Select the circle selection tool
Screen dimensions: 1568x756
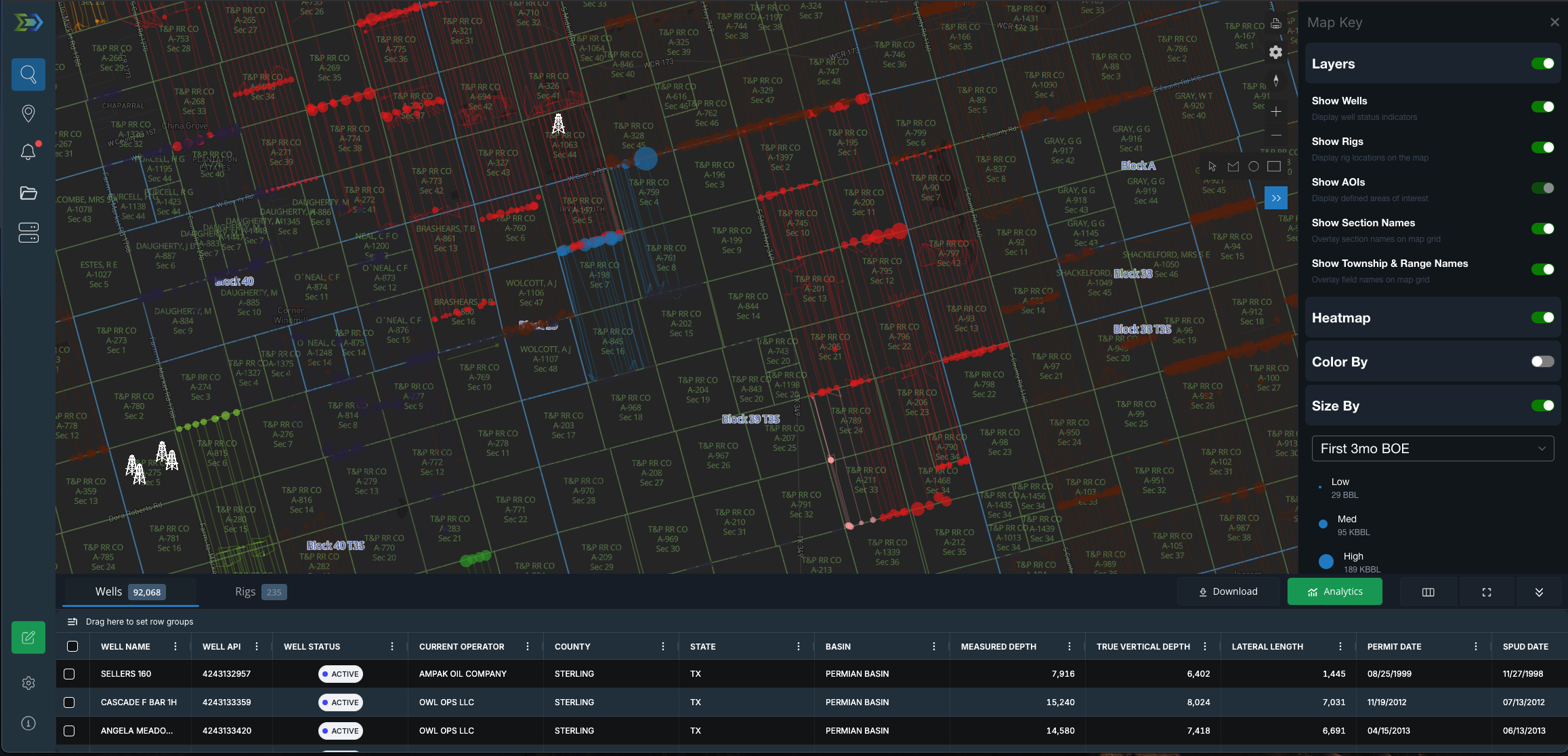1254,167
